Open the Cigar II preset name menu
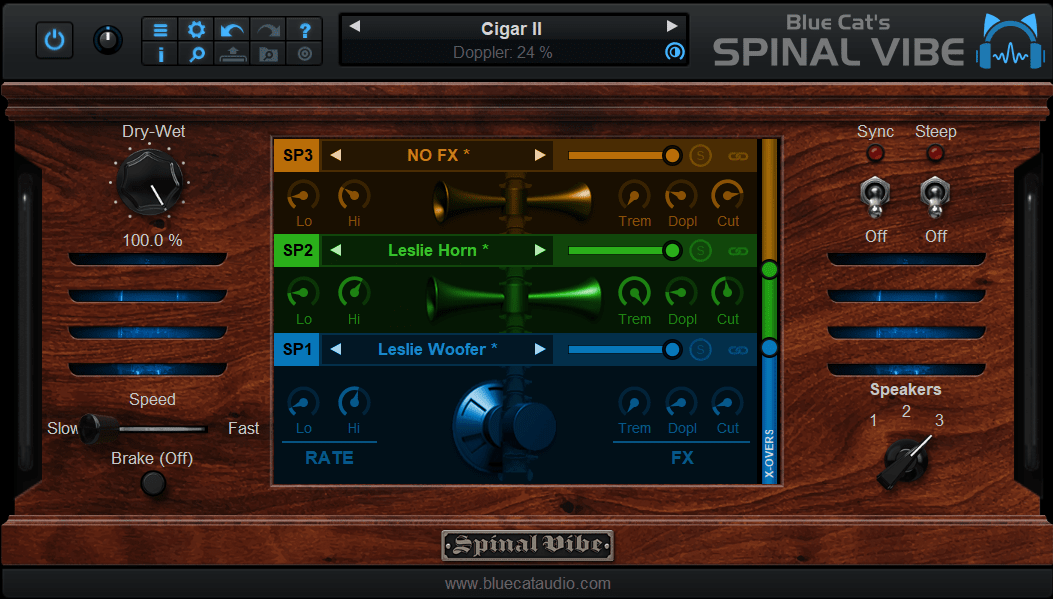Viewport: 1053px width, 599px height. (511, 28)
